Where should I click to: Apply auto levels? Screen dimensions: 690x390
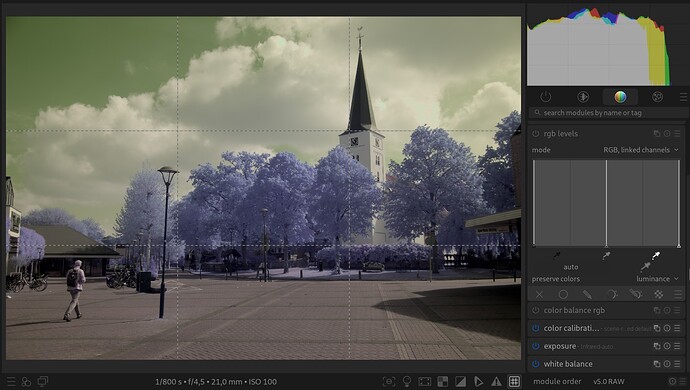pos(571,267)
